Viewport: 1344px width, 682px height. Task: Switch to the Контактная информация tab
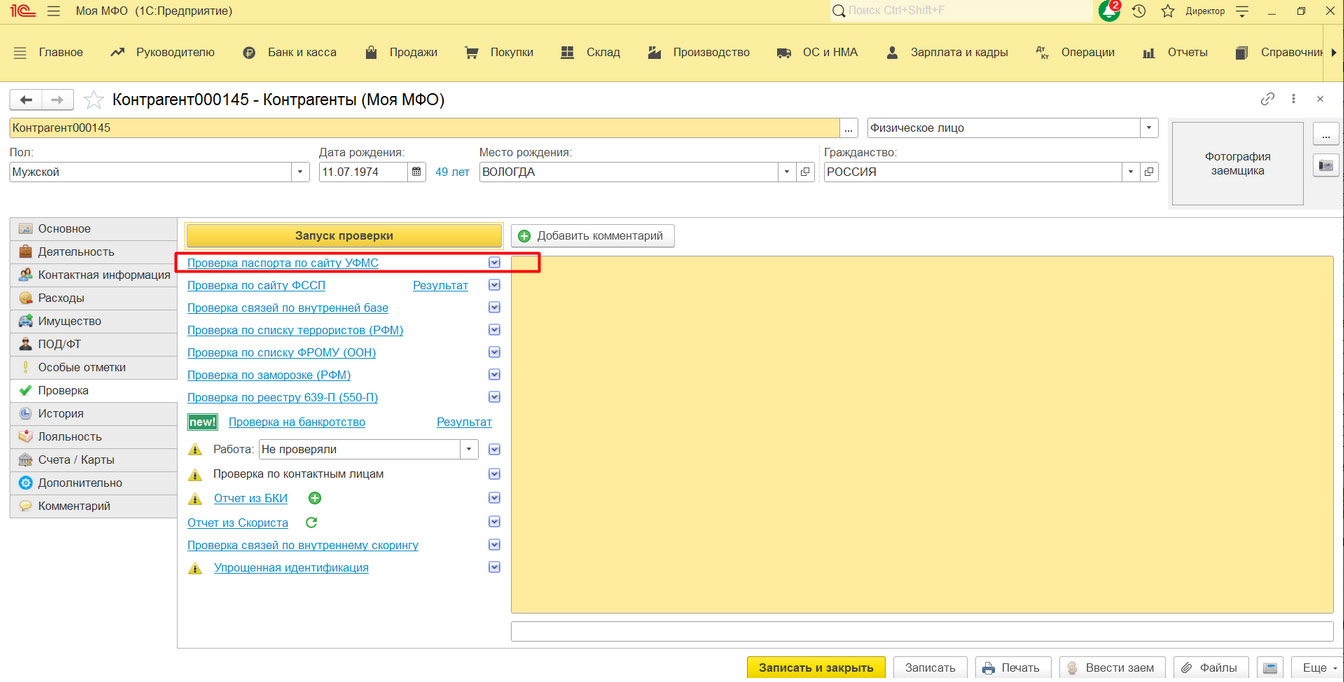click(x=93, y=275)
